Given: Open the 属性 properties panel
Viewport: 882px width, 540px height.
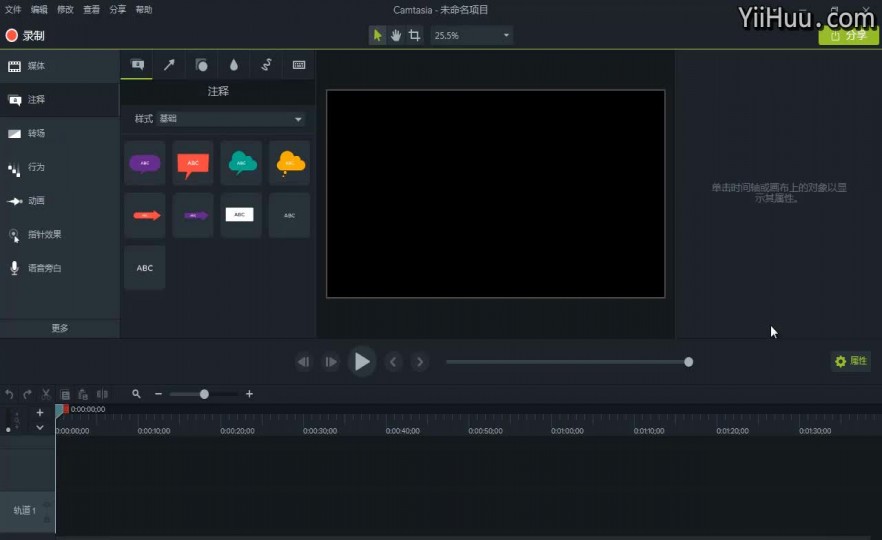Looking at the screenshot, I should [x=850, y=361].
